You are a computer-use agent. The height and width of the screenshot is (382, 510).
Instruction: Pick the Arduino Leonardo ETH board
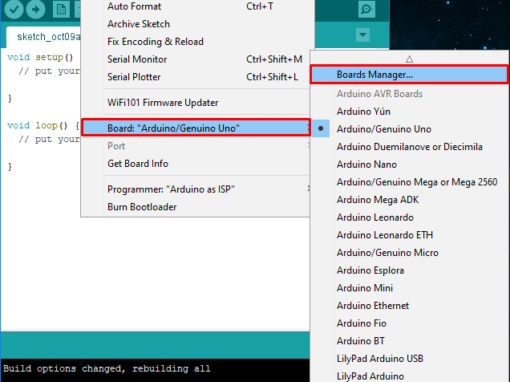tap(409, 235)
